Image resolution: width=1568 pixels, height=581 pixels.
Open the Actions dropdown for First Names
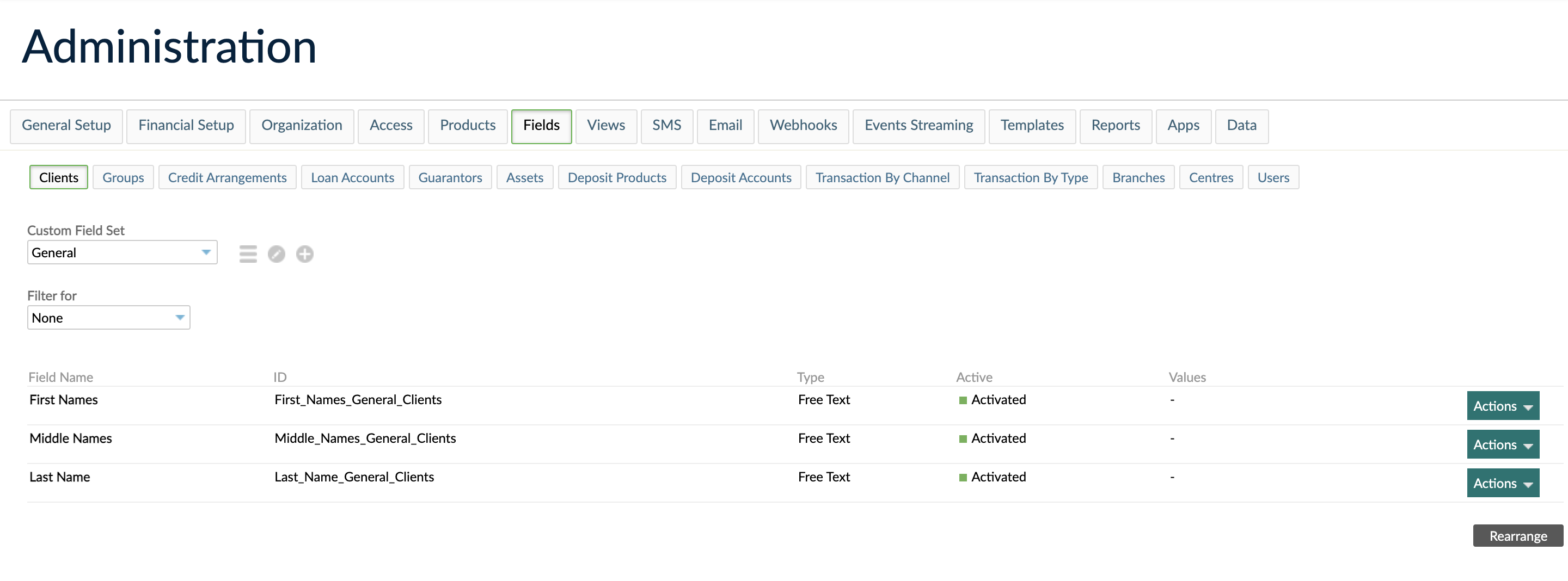coord(1502,405)
